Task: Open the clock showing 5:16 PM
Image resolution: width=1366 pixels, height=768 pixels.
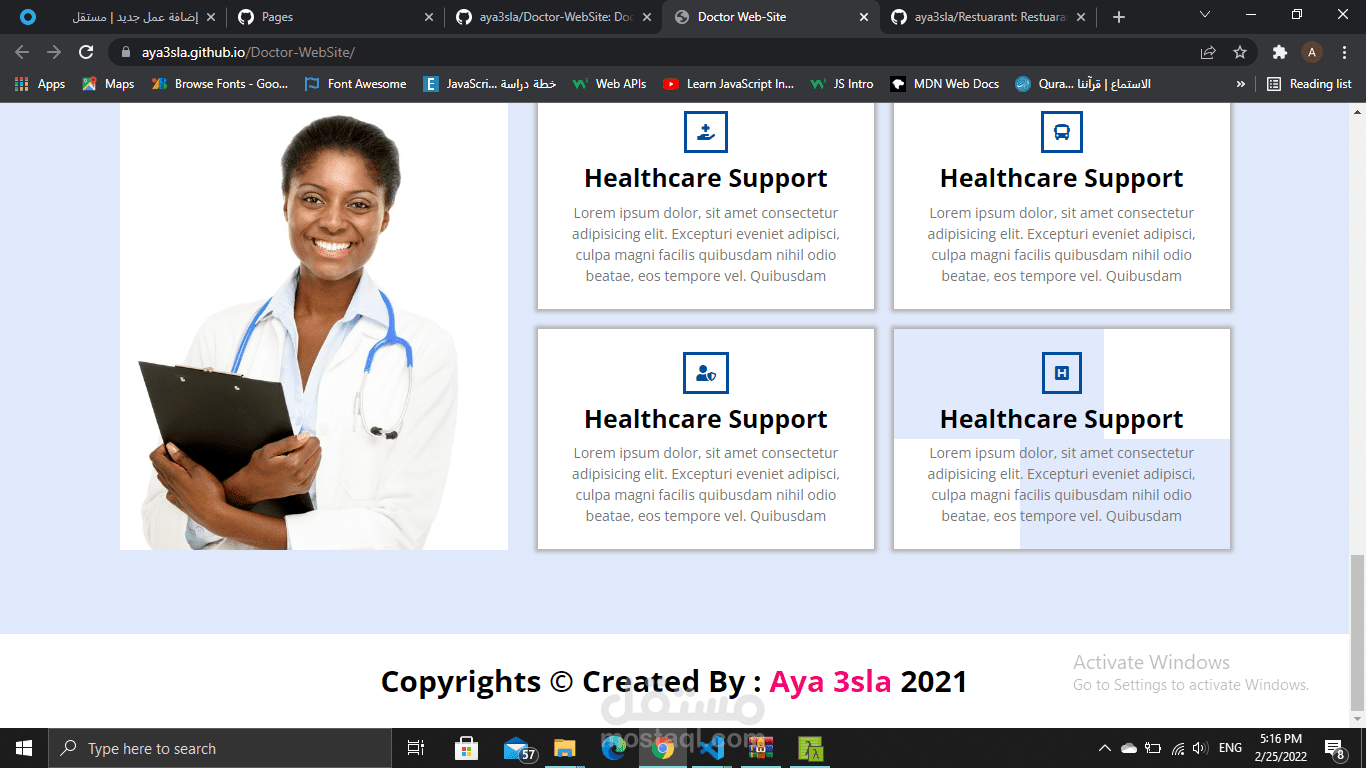Action: [x=1280, y=748]
